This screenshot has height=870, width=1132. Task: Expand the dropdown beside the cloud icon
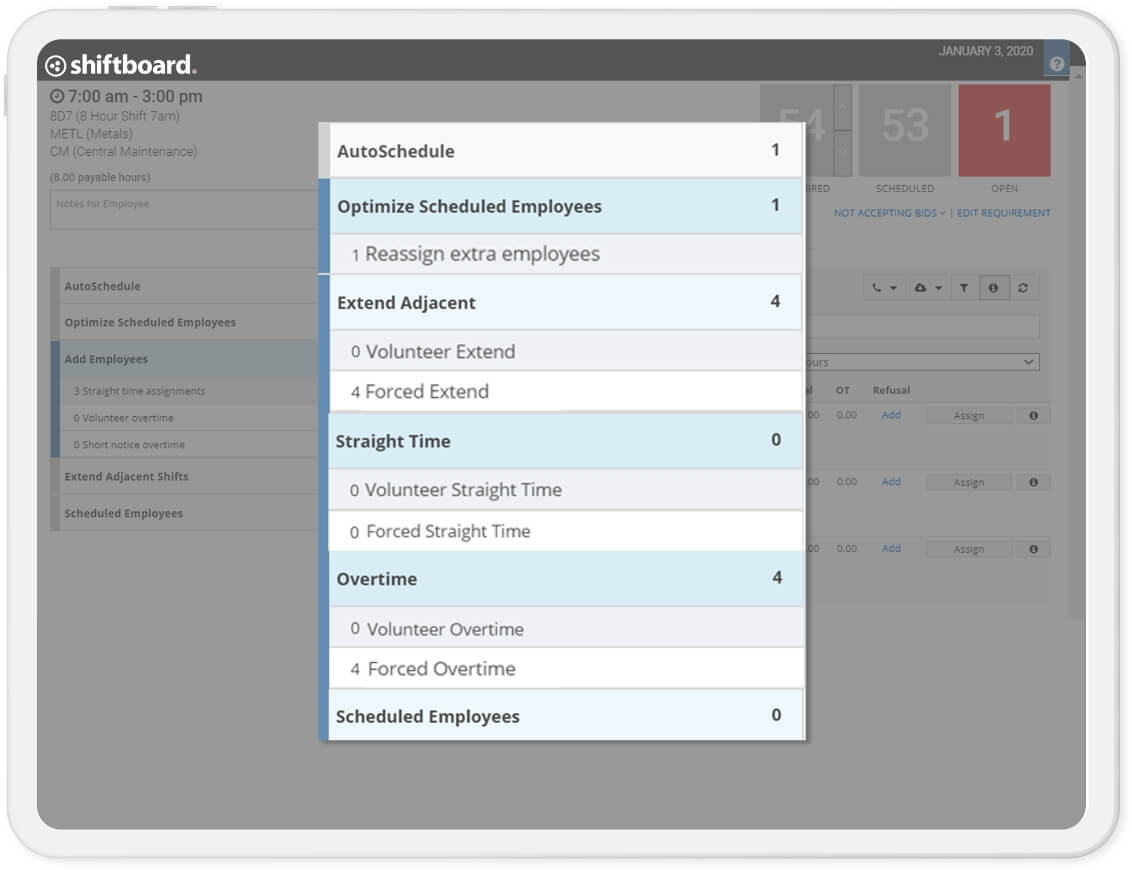point(938,289)
